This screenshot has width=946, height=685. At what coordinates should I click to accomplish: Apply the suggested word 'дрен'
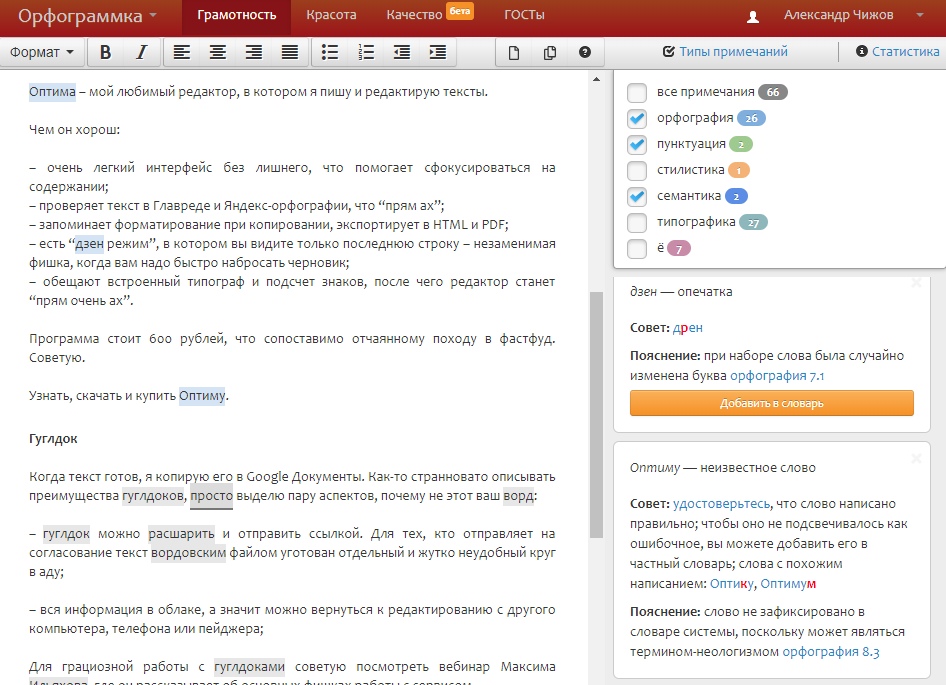[x=688, y=328]
